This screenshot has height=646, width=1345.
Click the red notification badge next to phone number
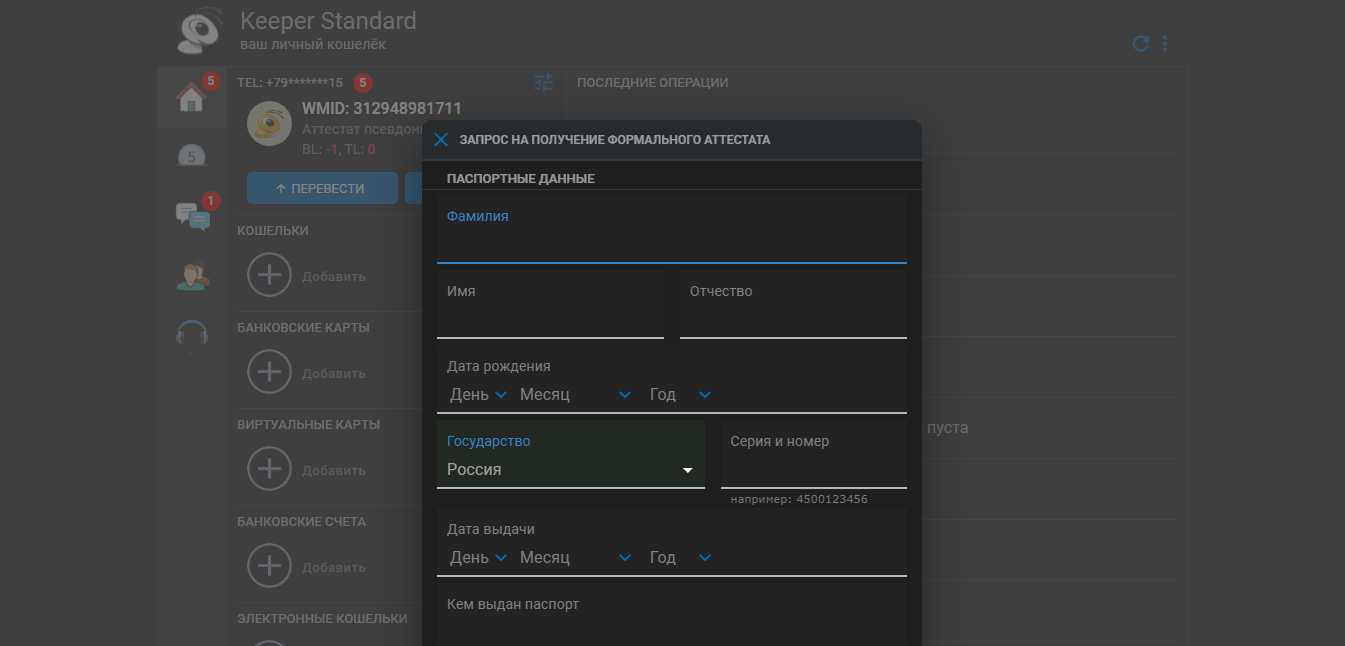[x=363, y=83]
